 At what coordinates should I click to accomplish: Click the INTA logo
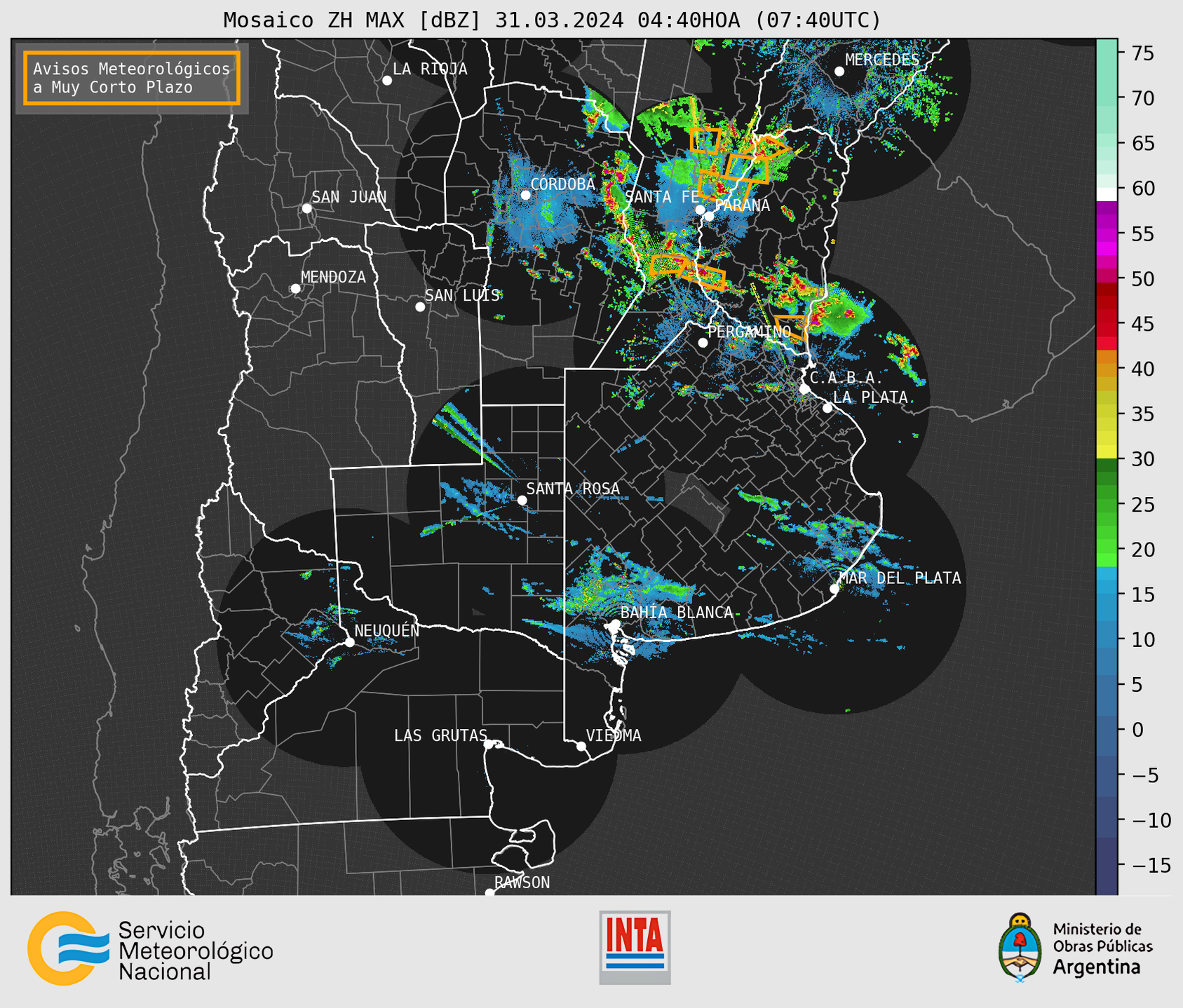coord(635,947)
